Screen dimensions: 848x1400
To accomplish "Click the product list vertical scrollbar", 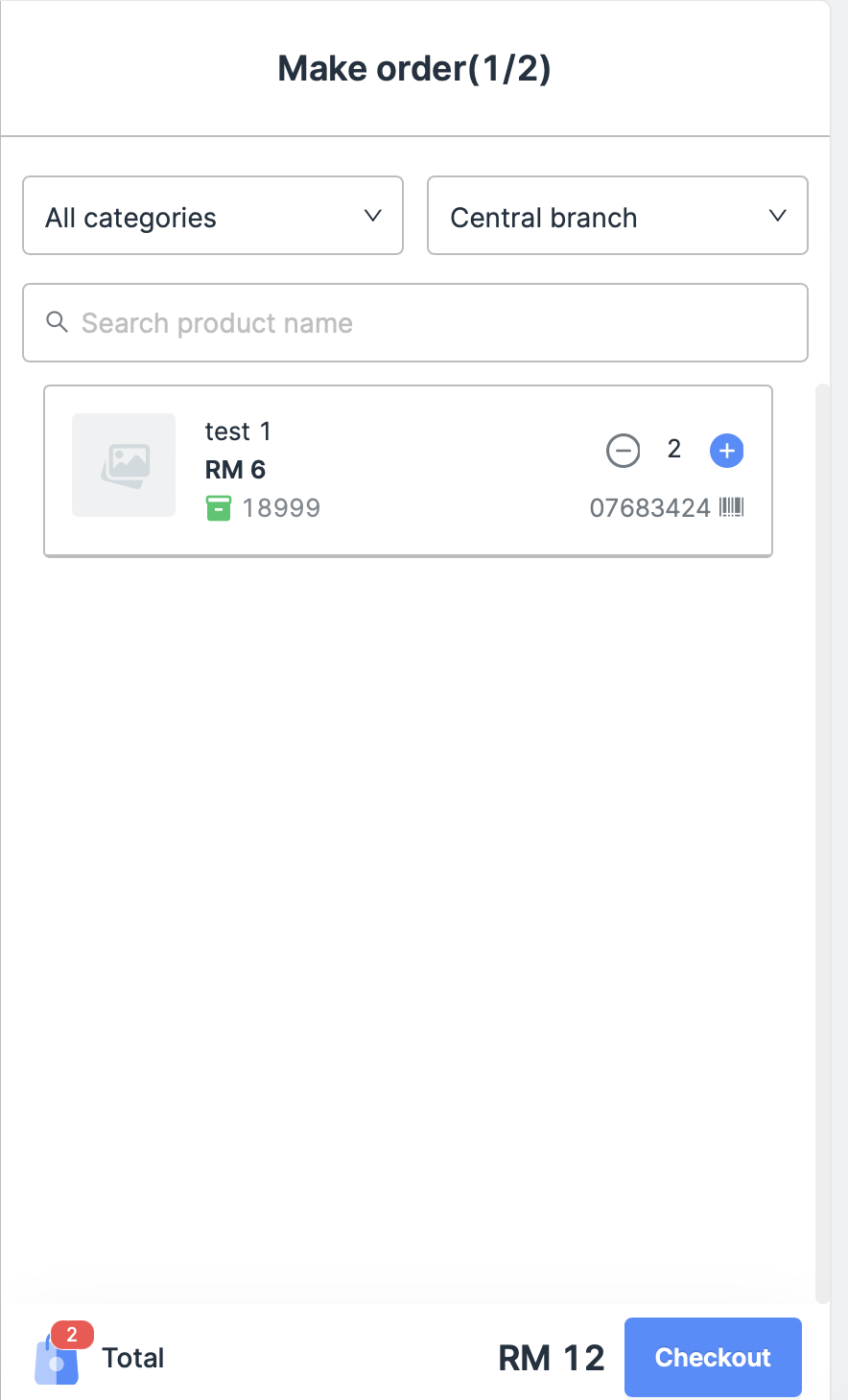I will tap(822, 844).
